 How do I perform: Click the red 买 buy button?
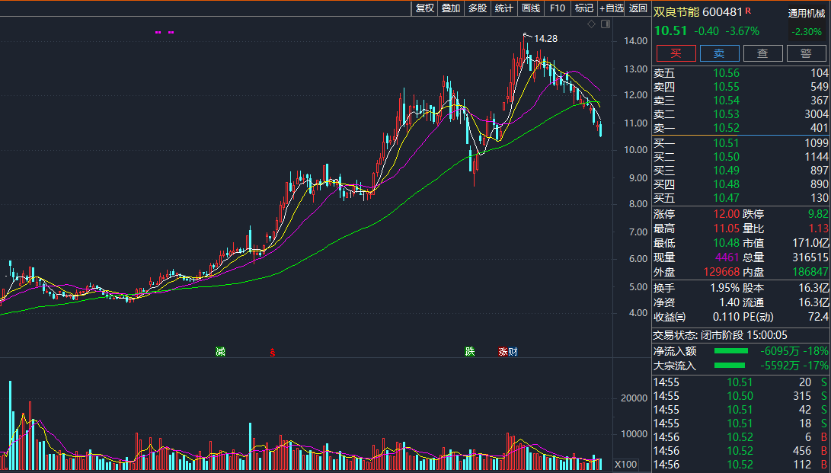pyautogui.click(x=675, y=54)
